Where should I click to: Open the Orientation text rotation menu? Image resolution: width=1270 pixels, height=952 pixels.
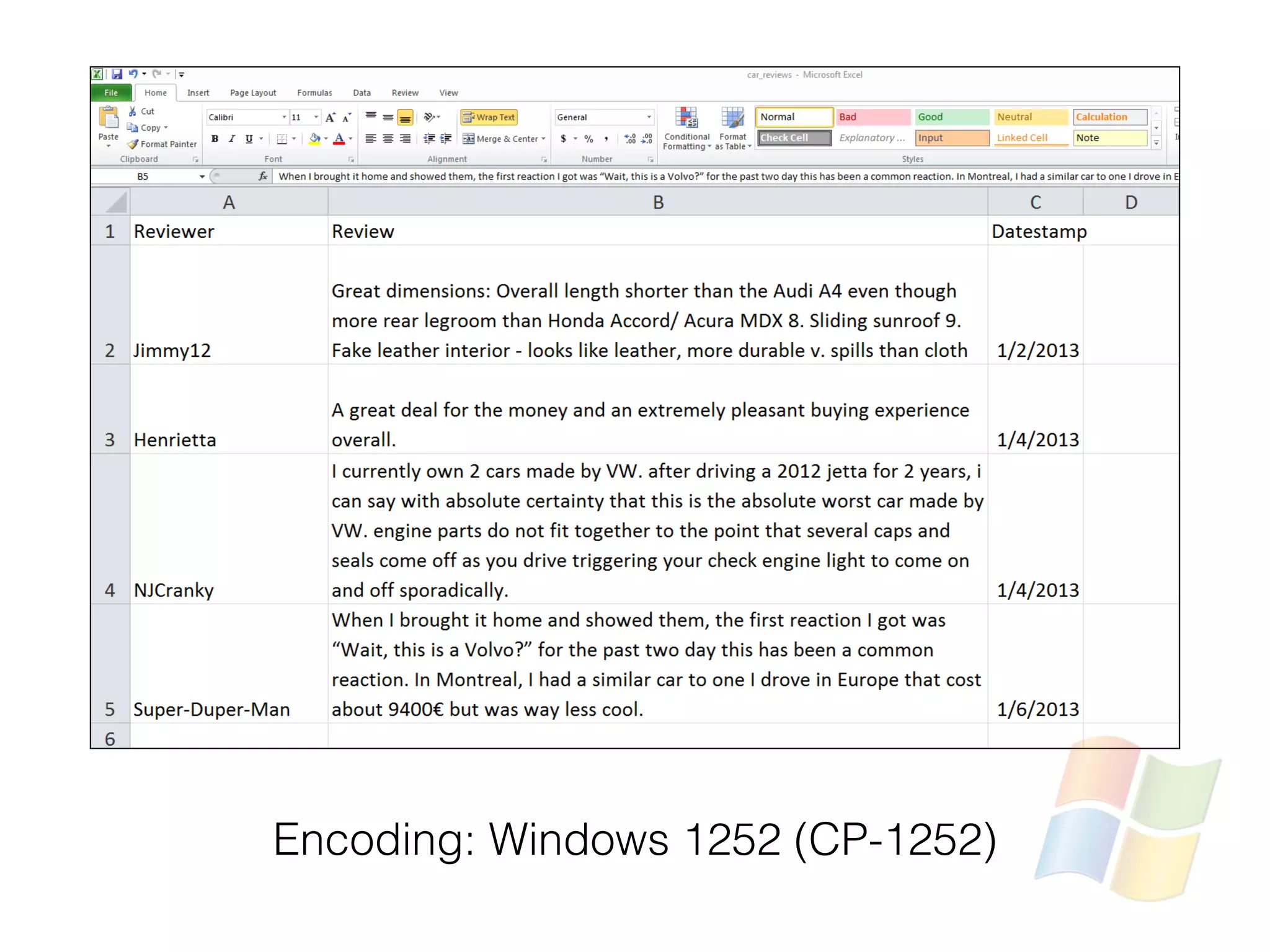[x=432, y=117]
